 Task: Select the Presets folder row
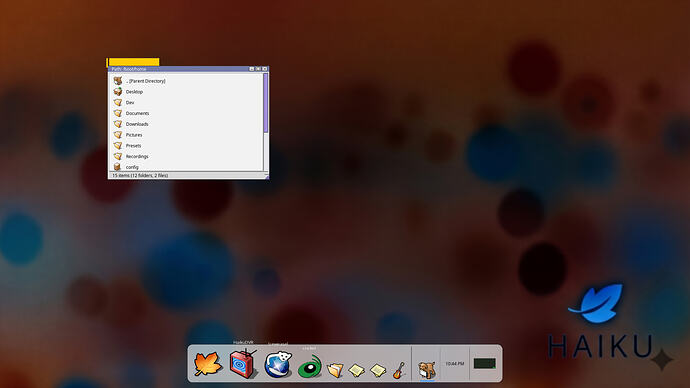pos(186,145)
